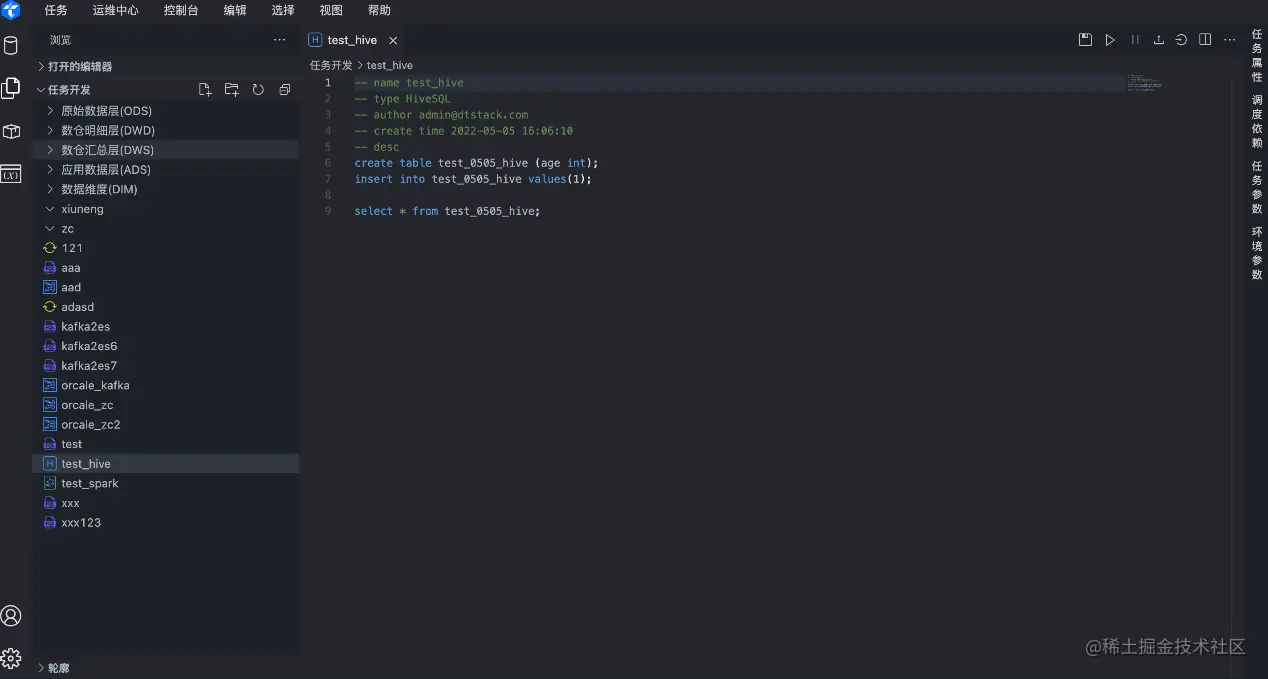The image size is (1268, 679).
Task: Open the test_spark task
Action: tap(166, 483)
